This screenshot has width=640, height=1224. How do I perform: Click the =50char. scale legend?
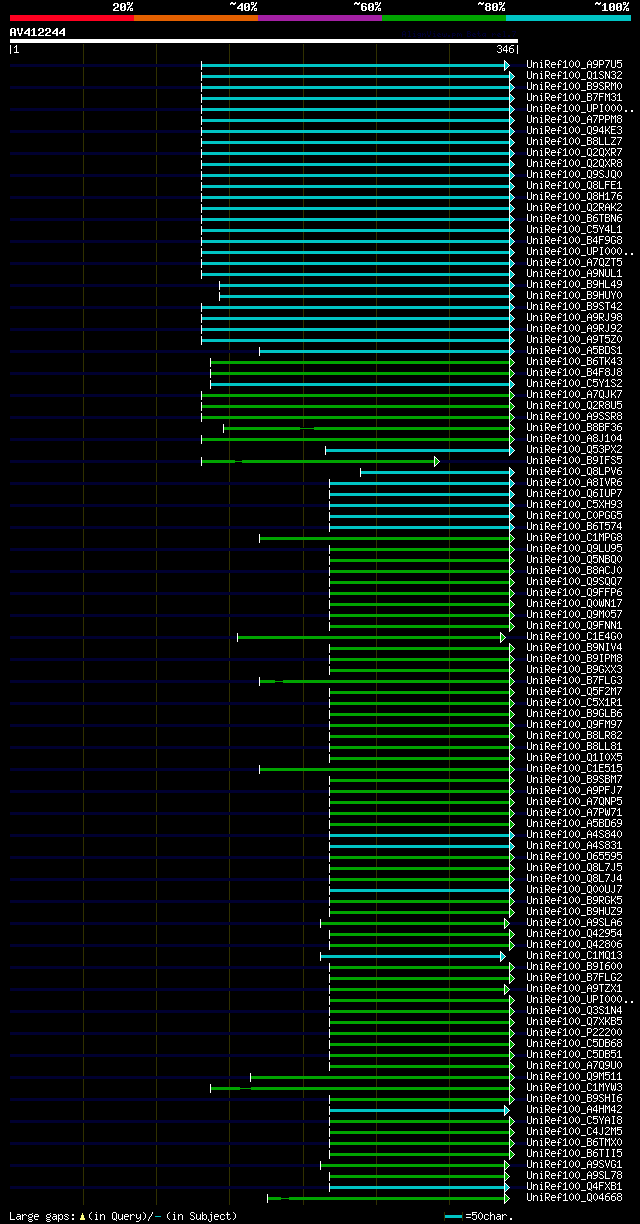coord(479,1216)
